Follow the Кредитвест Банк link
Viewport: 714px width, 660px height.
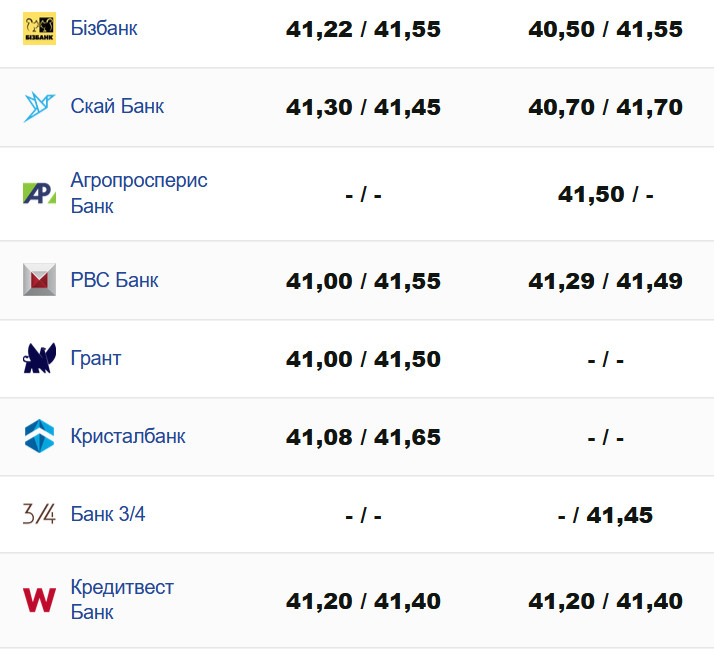pyautogui.click(x=122, y=599)
